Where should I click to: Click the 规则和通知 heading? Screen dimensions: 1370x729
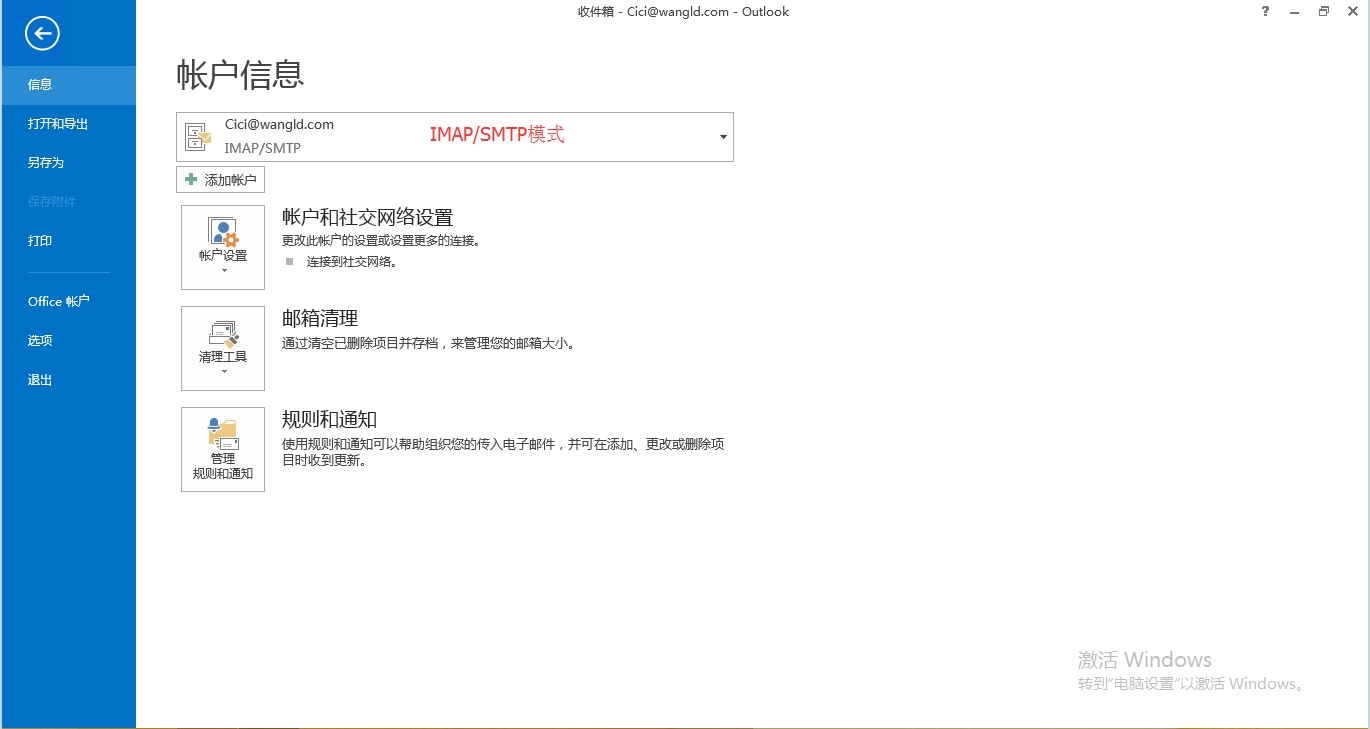coord(329,419)
